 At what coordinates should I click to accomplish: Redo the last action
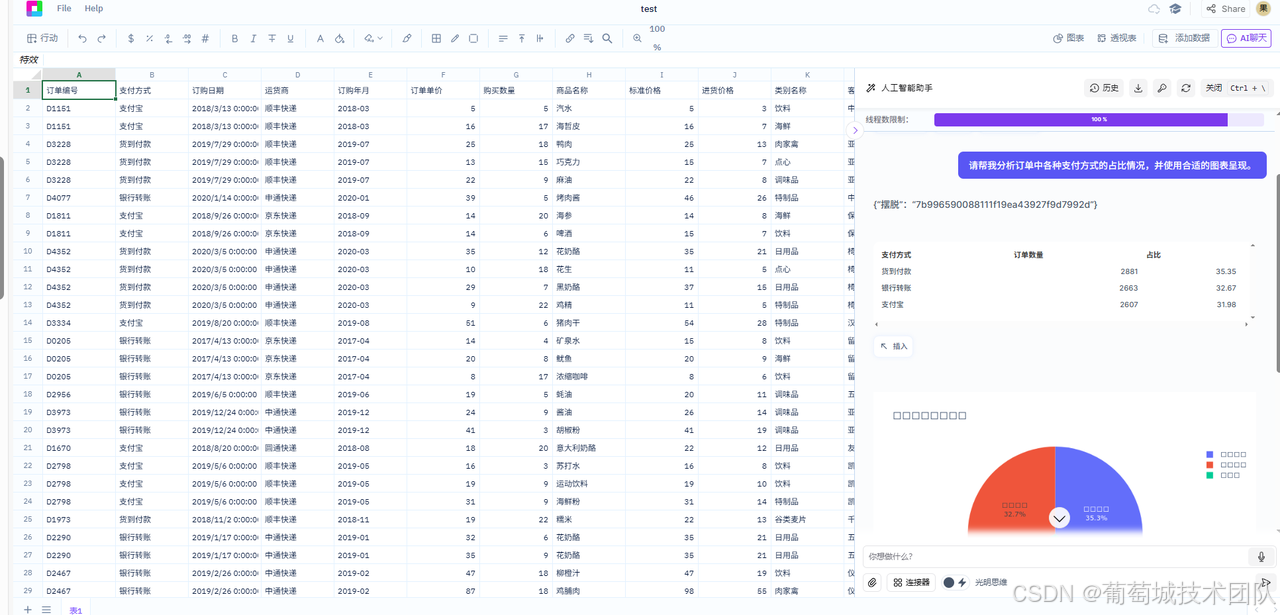point(101,38)
